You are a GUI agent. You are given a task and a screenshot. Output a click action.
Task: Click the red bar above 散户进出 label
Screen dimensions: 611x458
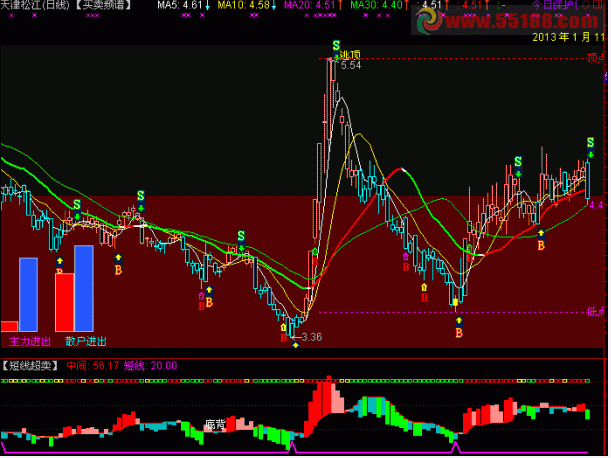64,302
